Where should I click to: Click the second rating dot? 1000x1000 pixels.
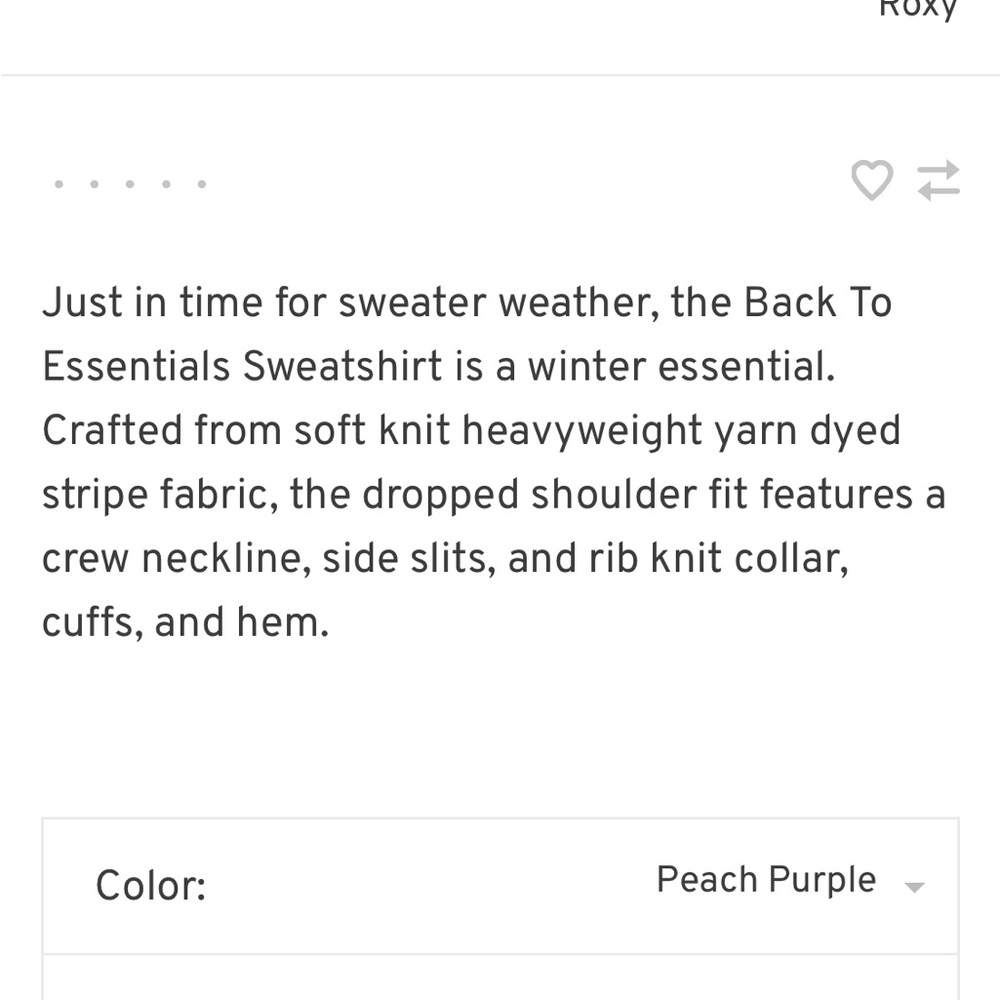click(x=94, y=184)
